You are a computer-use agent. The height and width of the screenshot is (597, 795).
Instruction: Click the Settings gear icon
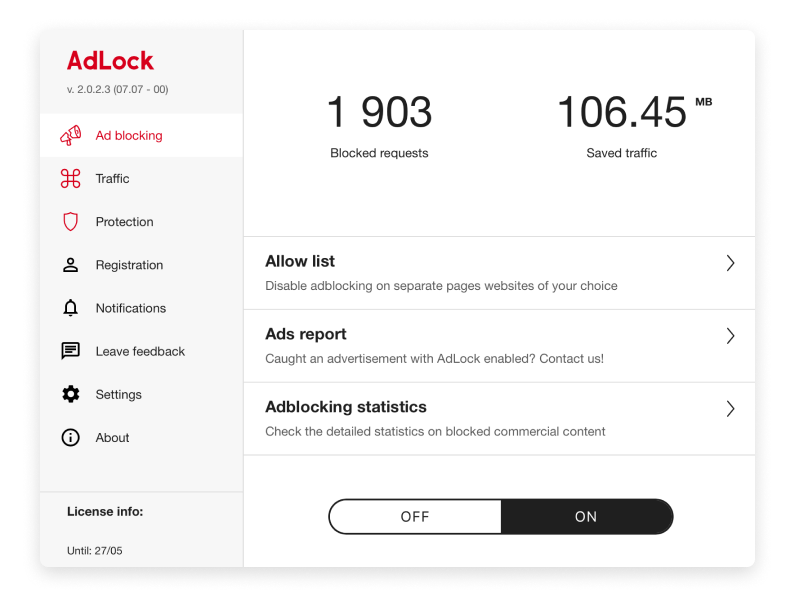tap(70, 394)
